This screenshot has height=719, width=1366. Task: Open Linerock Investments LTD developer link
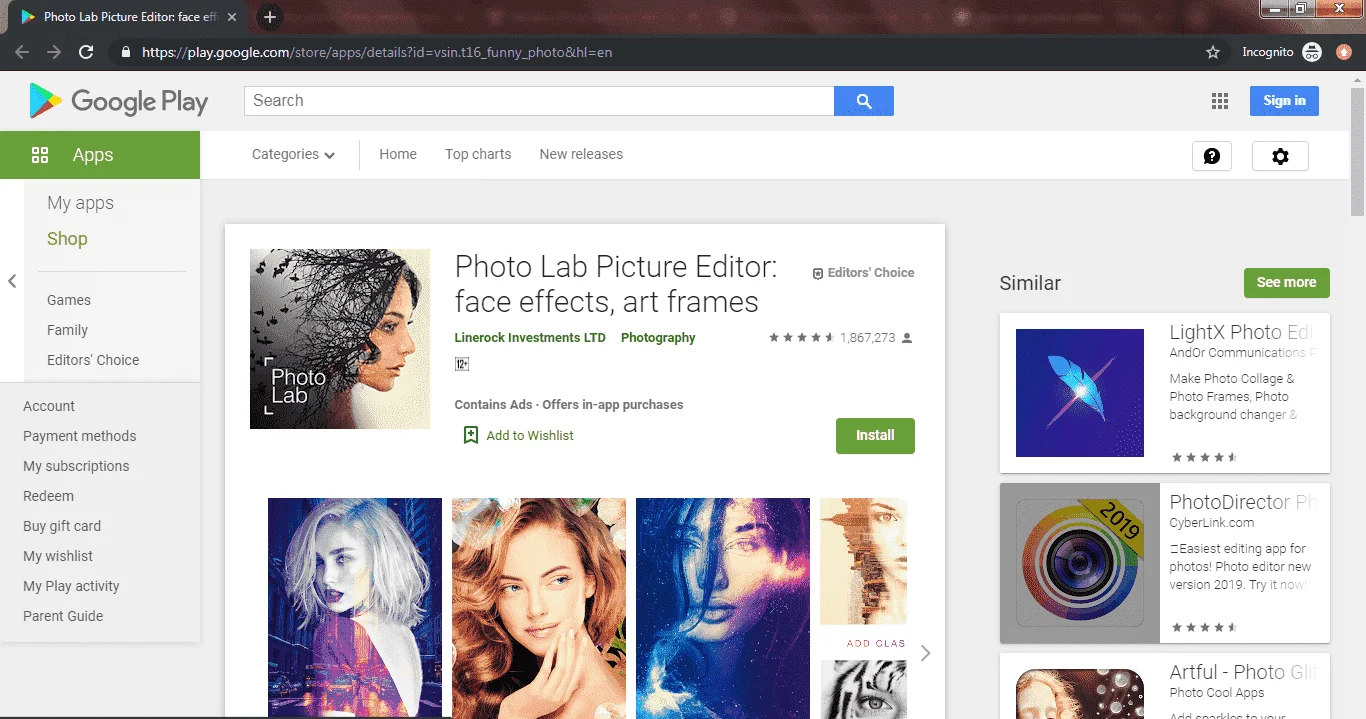pyautogui.click(x=530, y=338)
